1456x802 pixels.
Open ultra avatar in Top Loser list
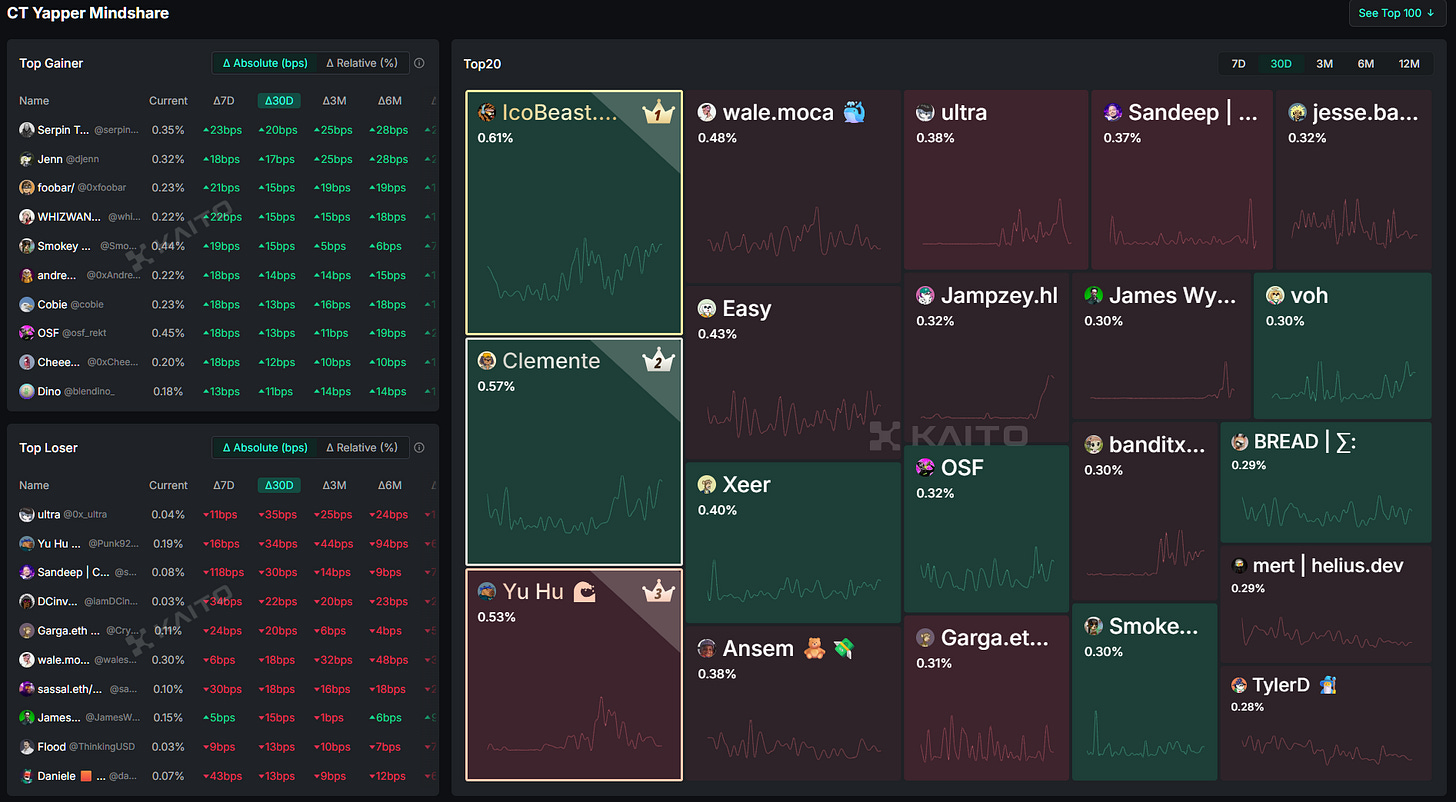(27, 514)
